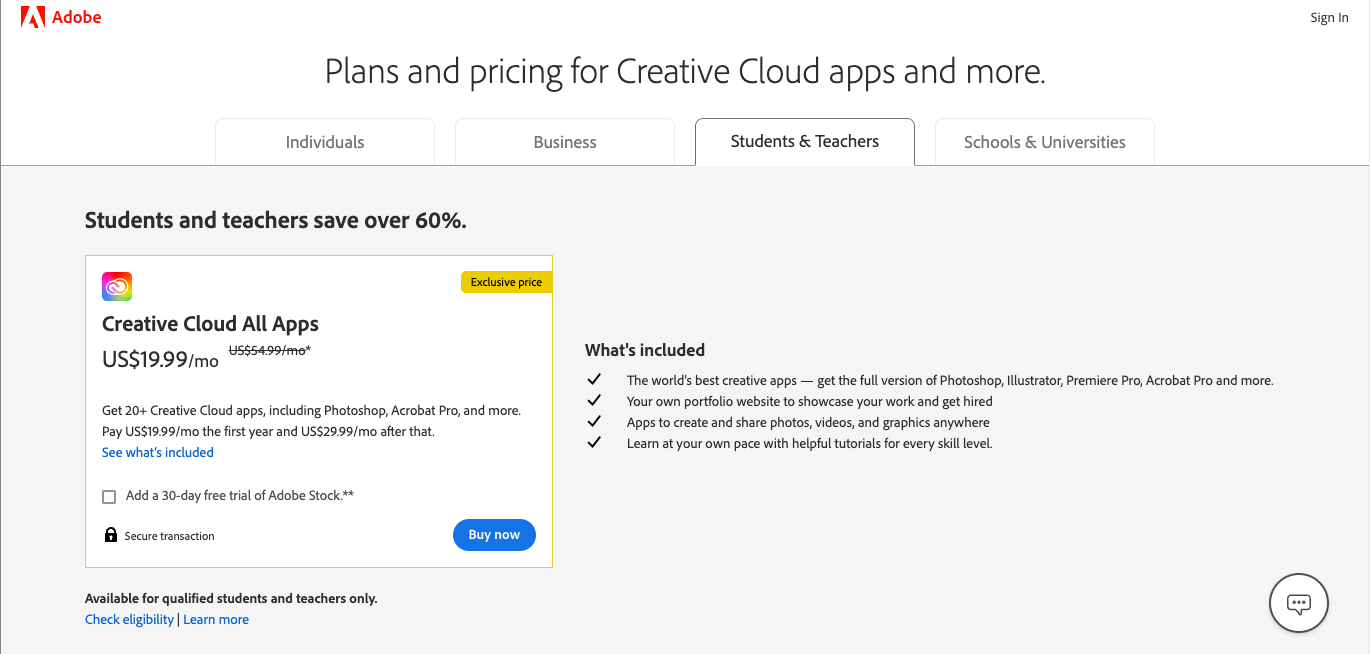
Task: Click the first checkmark under What's included
Action: point(594,379)
